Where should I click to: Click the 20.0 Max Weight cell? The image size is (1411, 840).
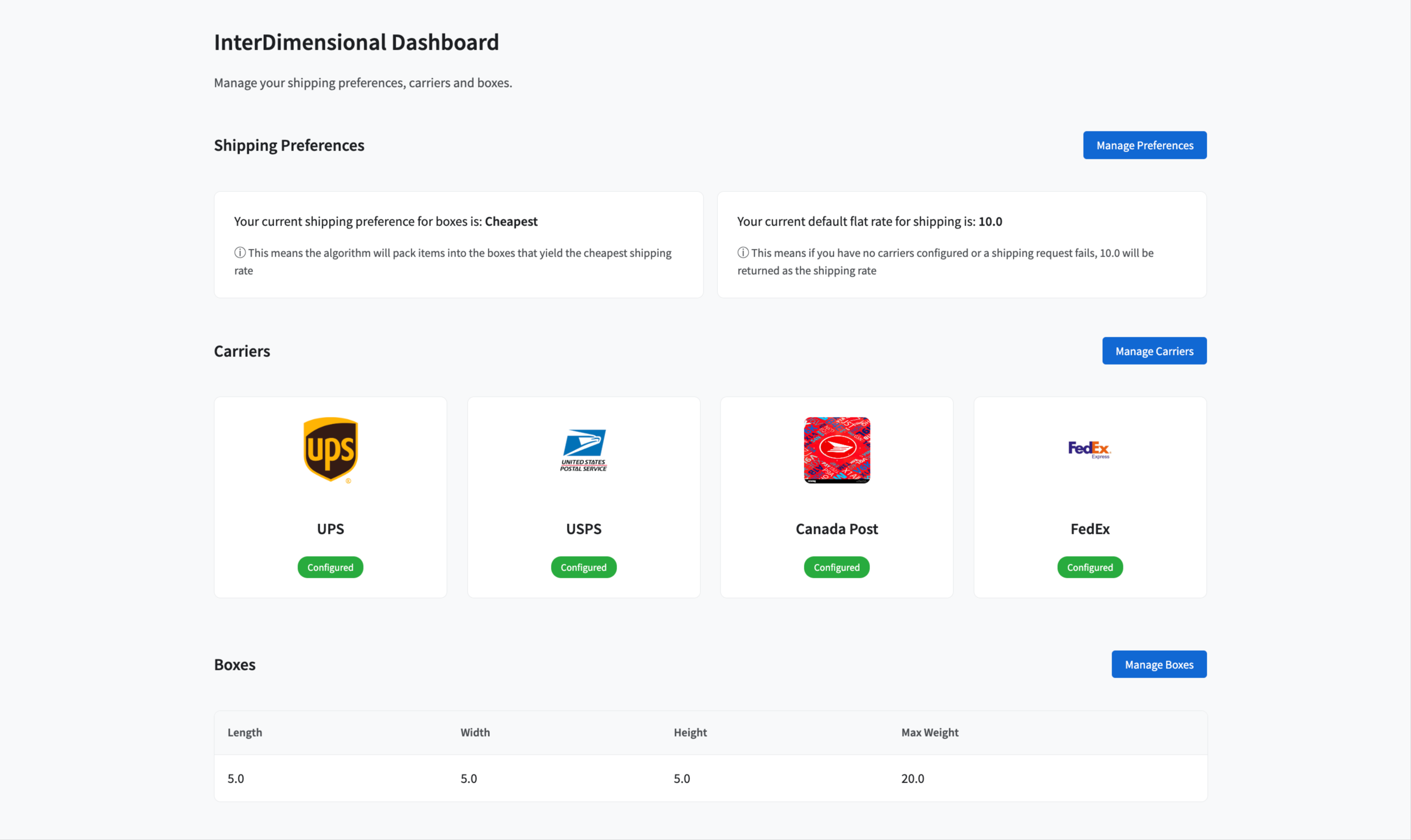912,778
